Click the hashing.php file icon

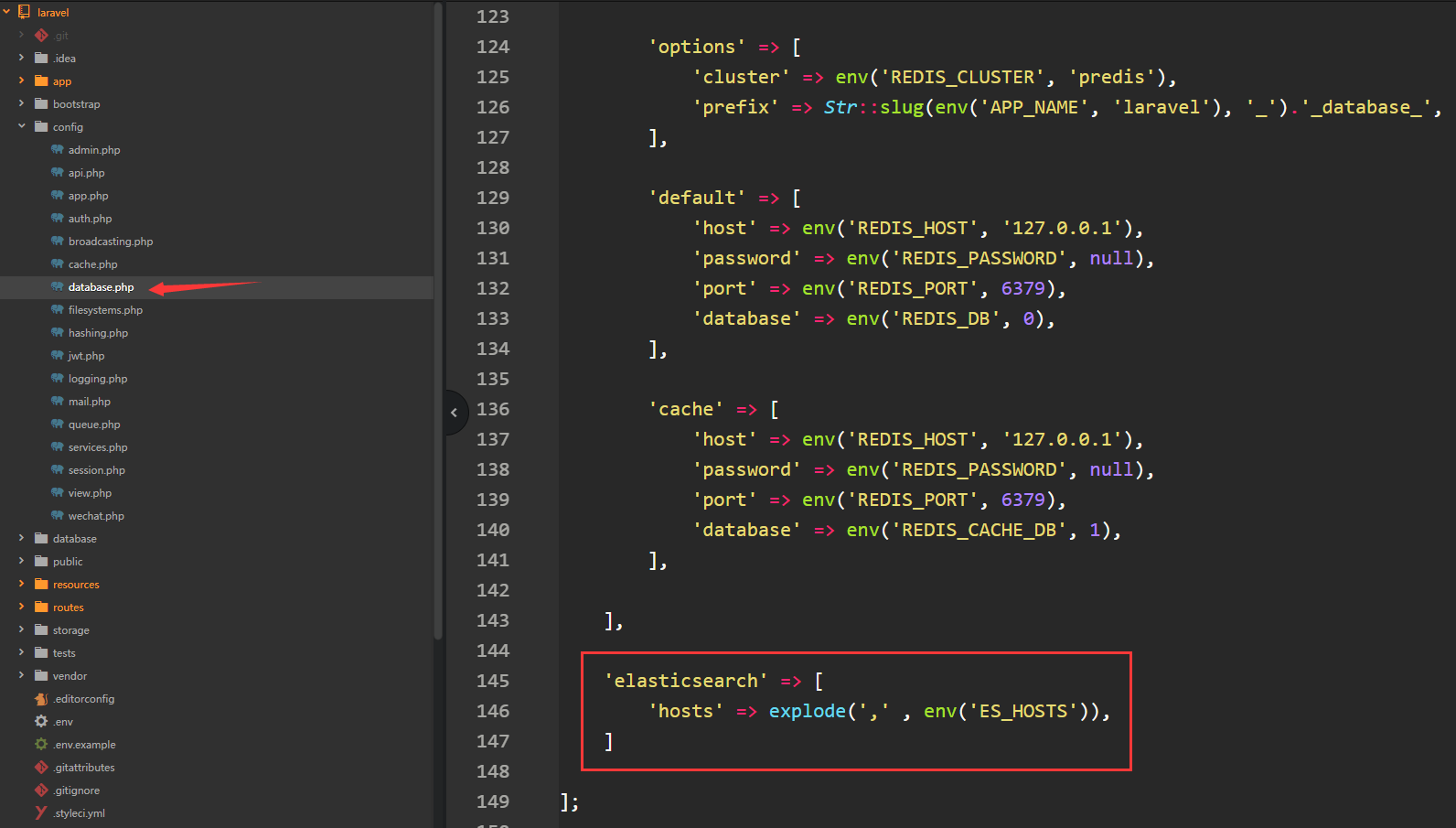click(58, 332)
